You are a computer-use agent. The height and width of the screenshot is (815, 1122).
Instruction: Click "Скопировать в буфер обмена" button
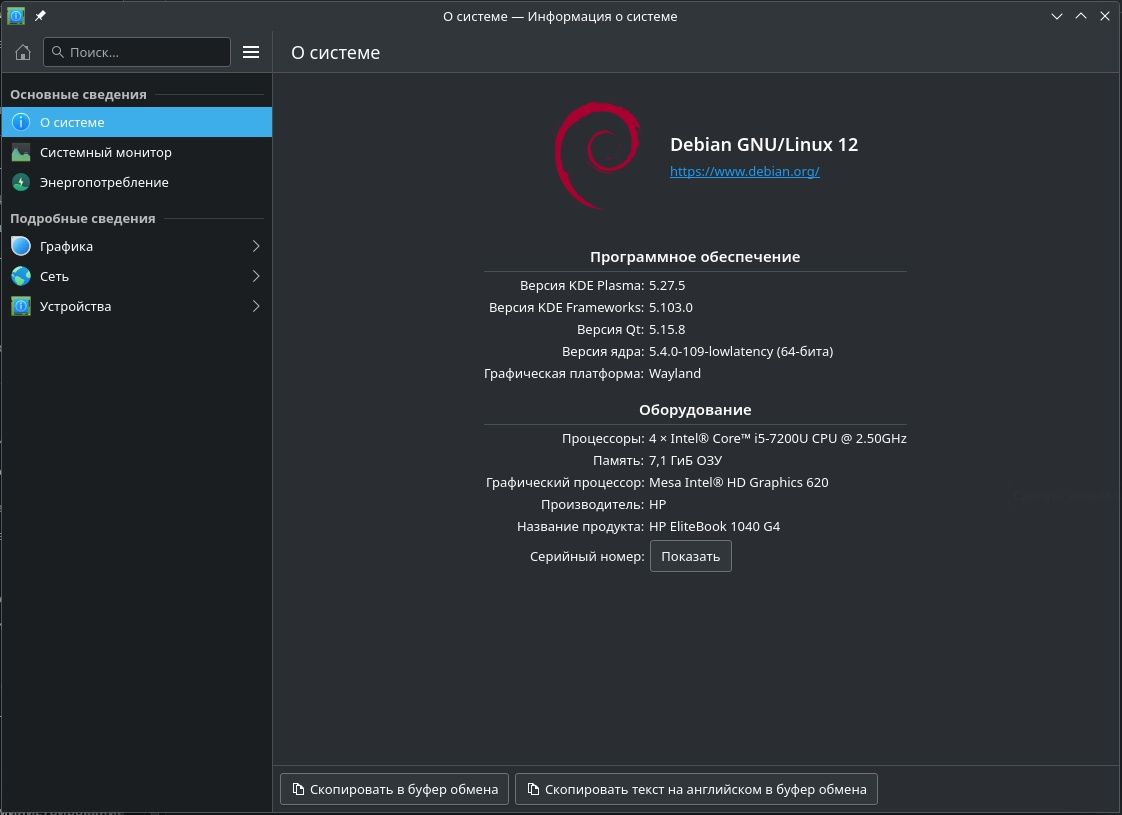(x=394, y=789)
